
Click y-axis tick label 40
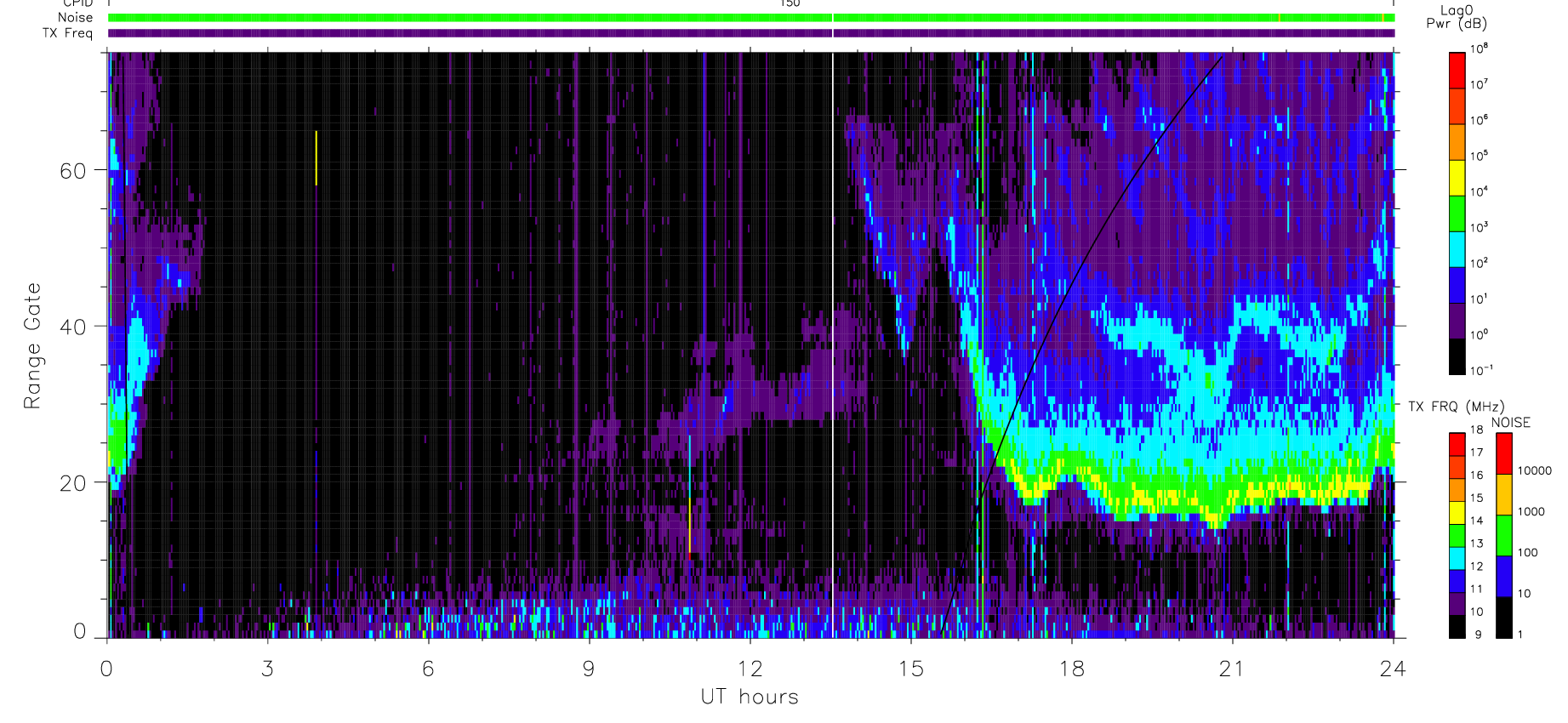[72, 326]
